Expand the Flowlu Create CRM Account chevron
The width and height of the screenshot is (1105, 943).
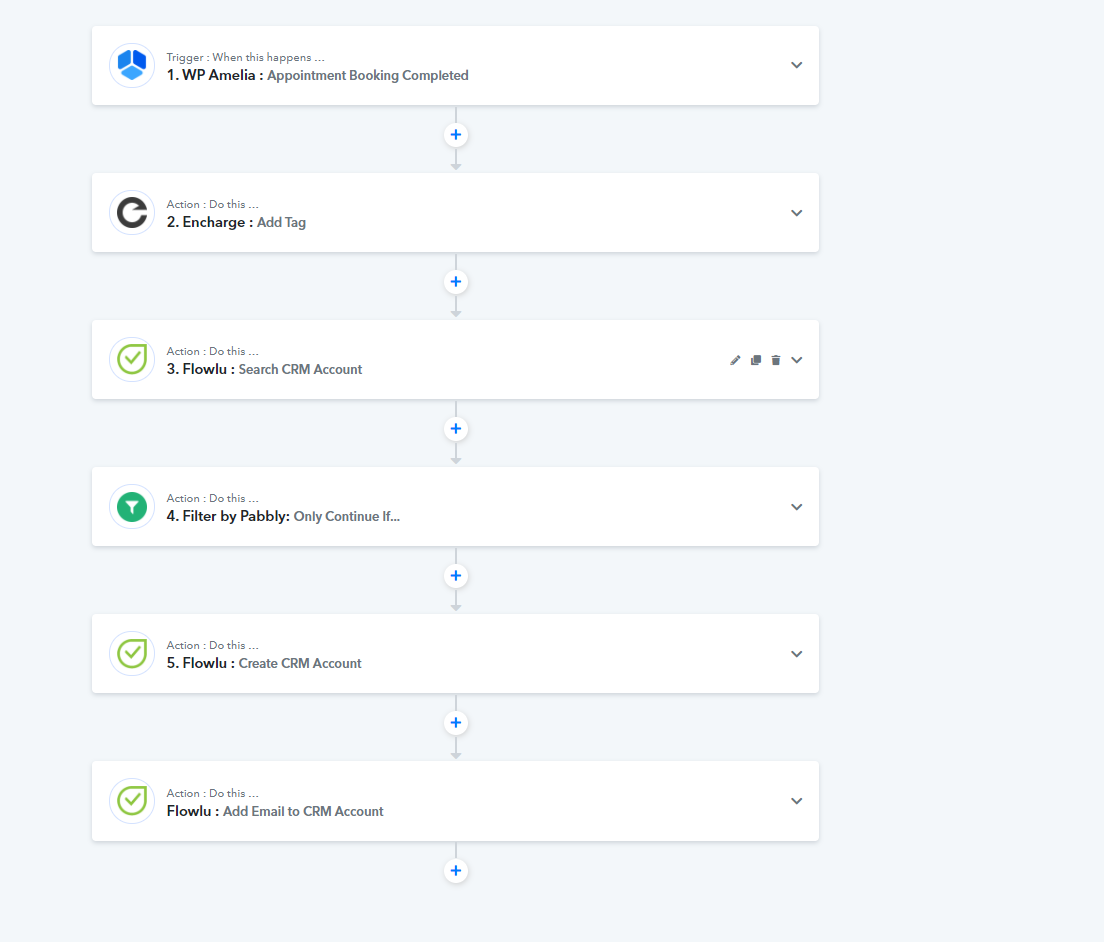[797, 654]
